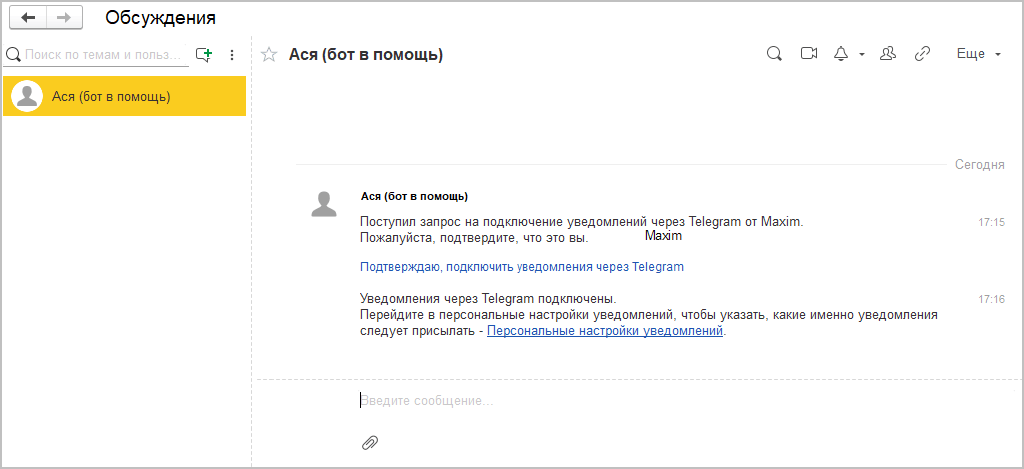Open the Еще menu
Screen dimensions: 1024x469
tap(978, 54)
